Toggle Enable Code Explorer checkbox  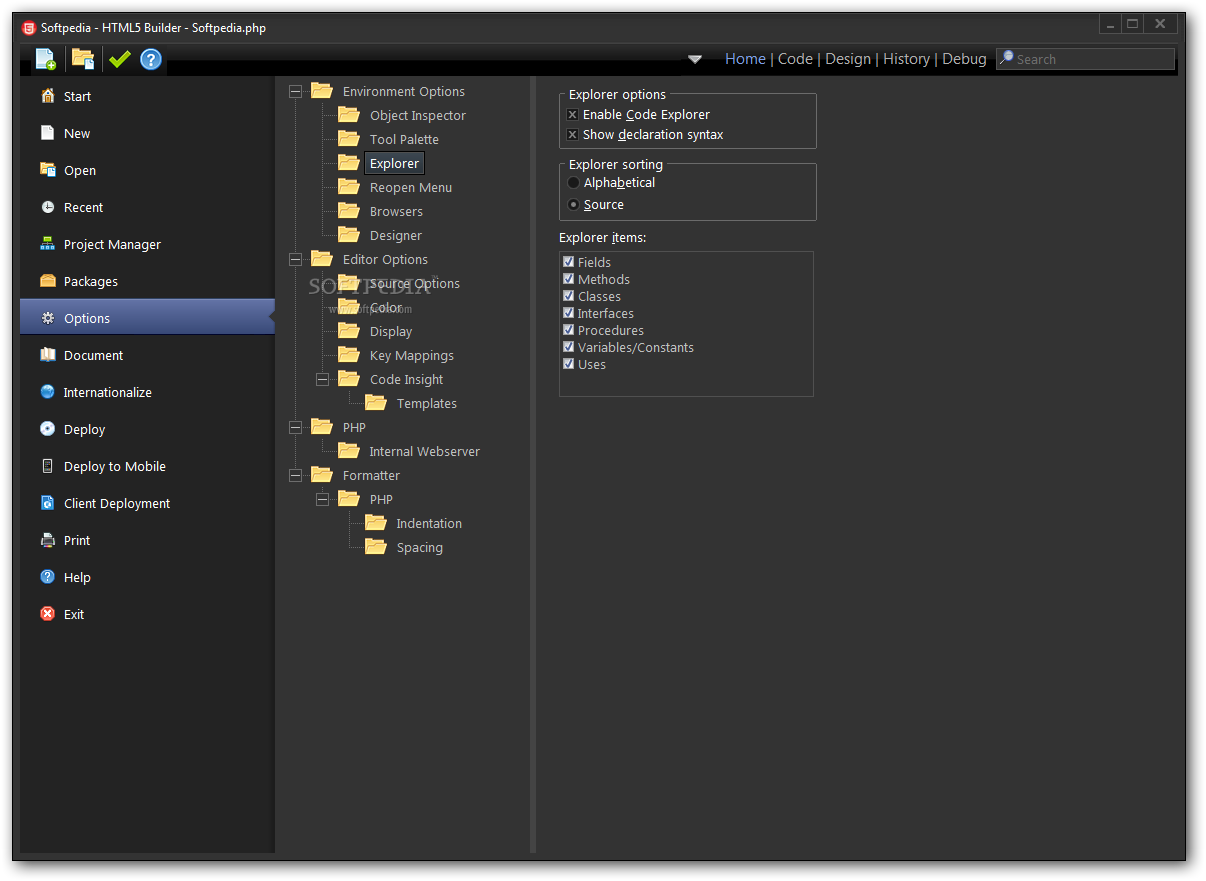click(573, 115)
